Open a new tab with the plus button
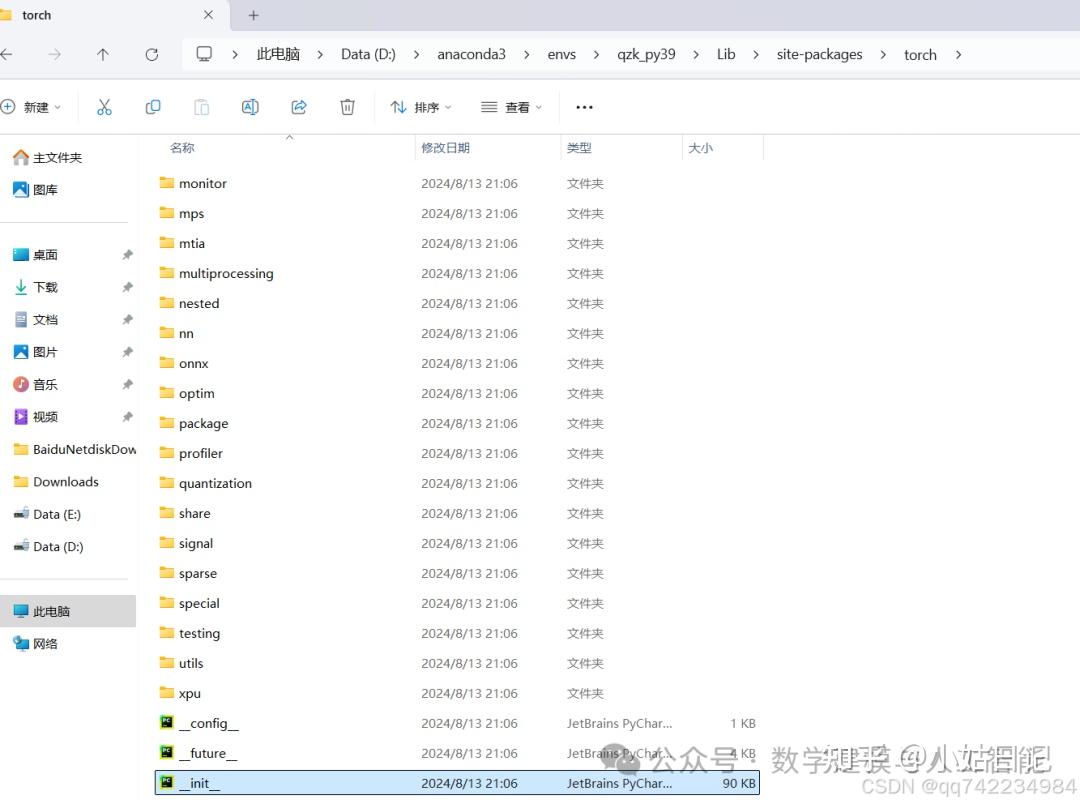Screen dimensions: 1080x804 coord(252,15)
